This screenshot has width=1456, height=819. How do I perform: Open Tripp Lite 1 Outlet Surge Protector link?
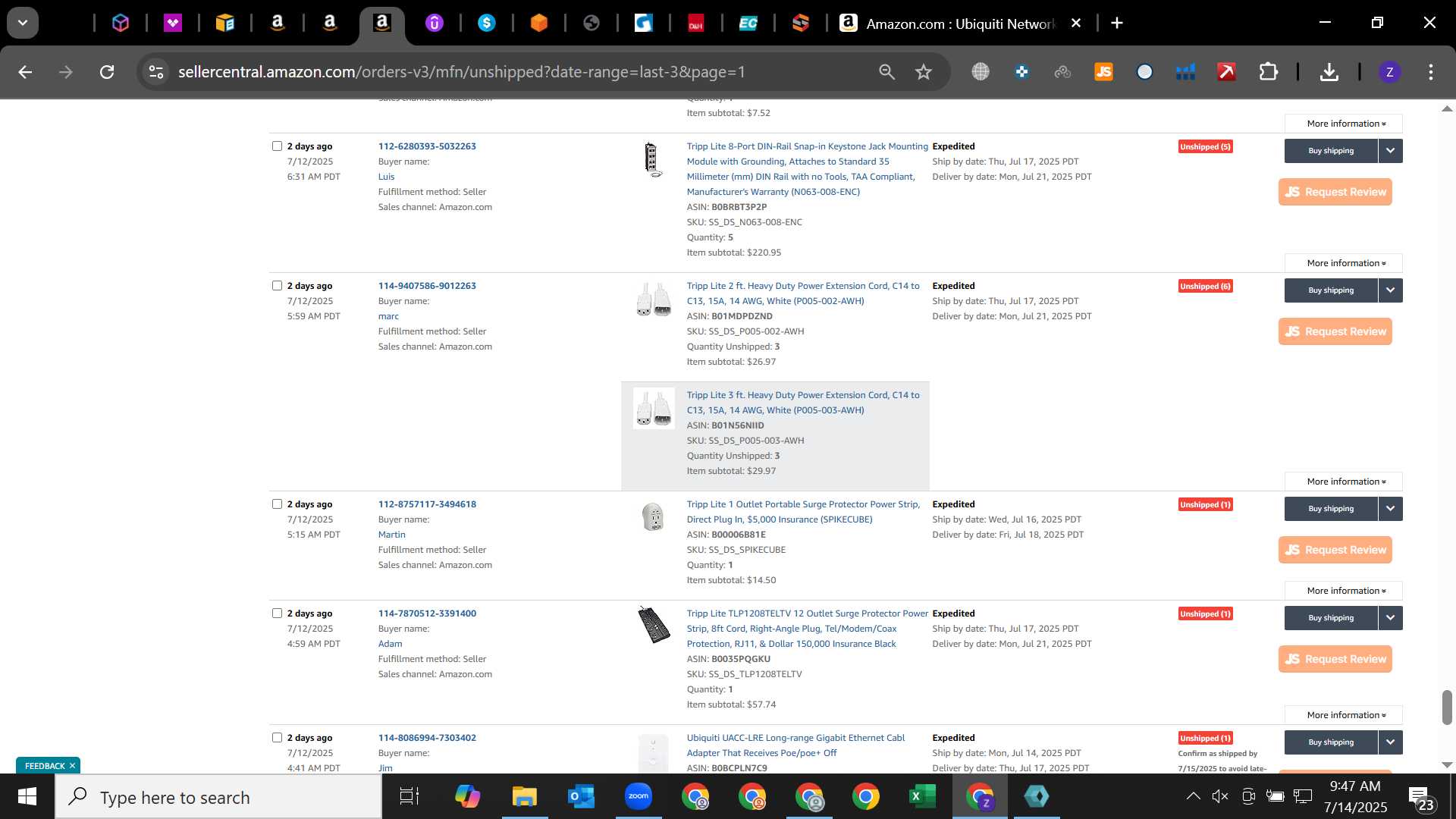point(803,512)
